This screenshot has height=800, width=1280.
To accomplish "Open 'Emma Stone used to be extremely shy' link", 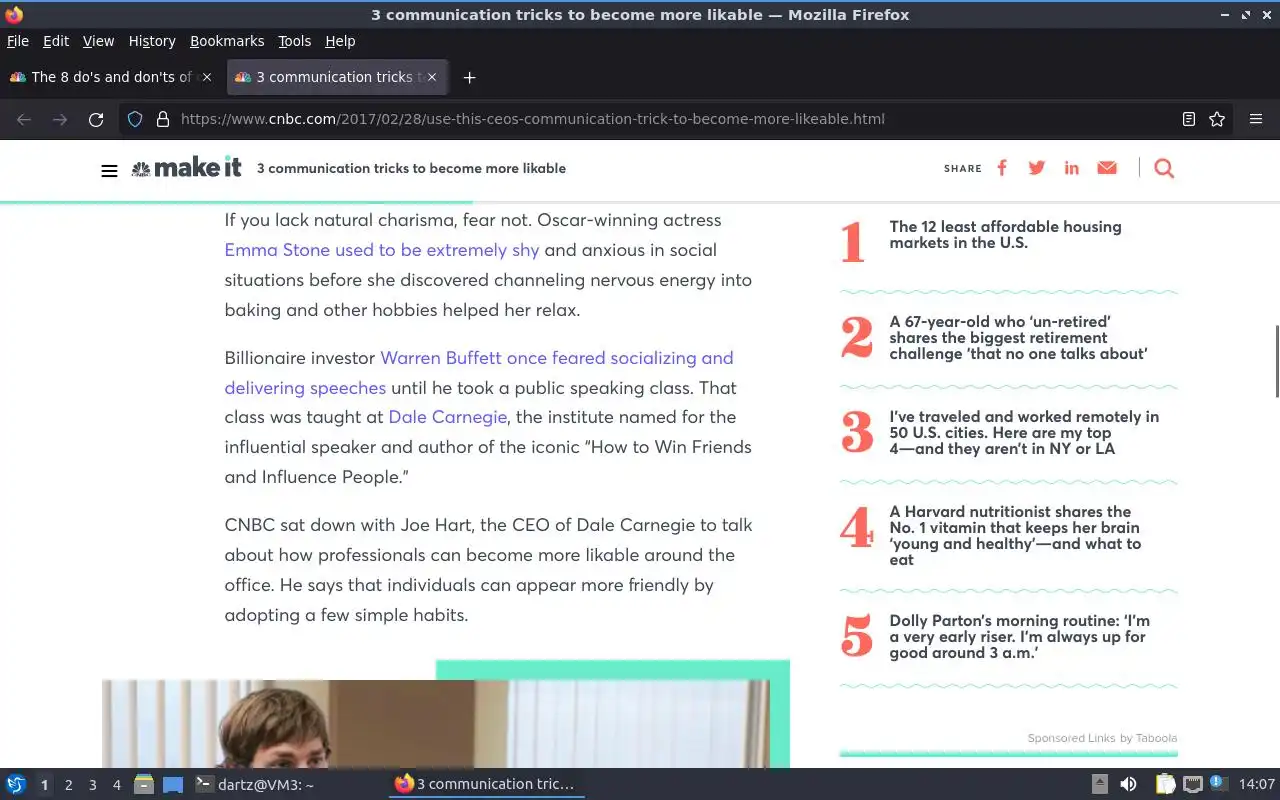I will 382,250.
